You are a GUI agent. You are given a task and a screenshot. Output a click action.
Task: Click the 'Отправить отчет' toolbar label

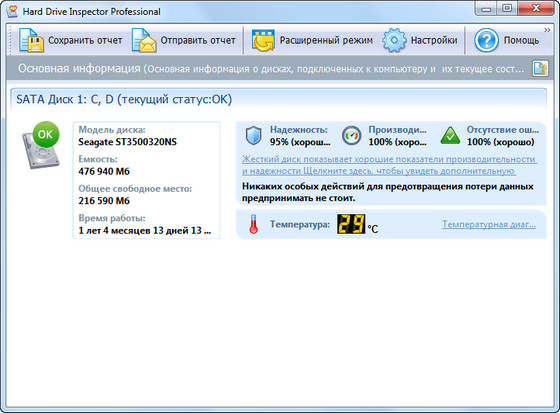tap(198, 40)
